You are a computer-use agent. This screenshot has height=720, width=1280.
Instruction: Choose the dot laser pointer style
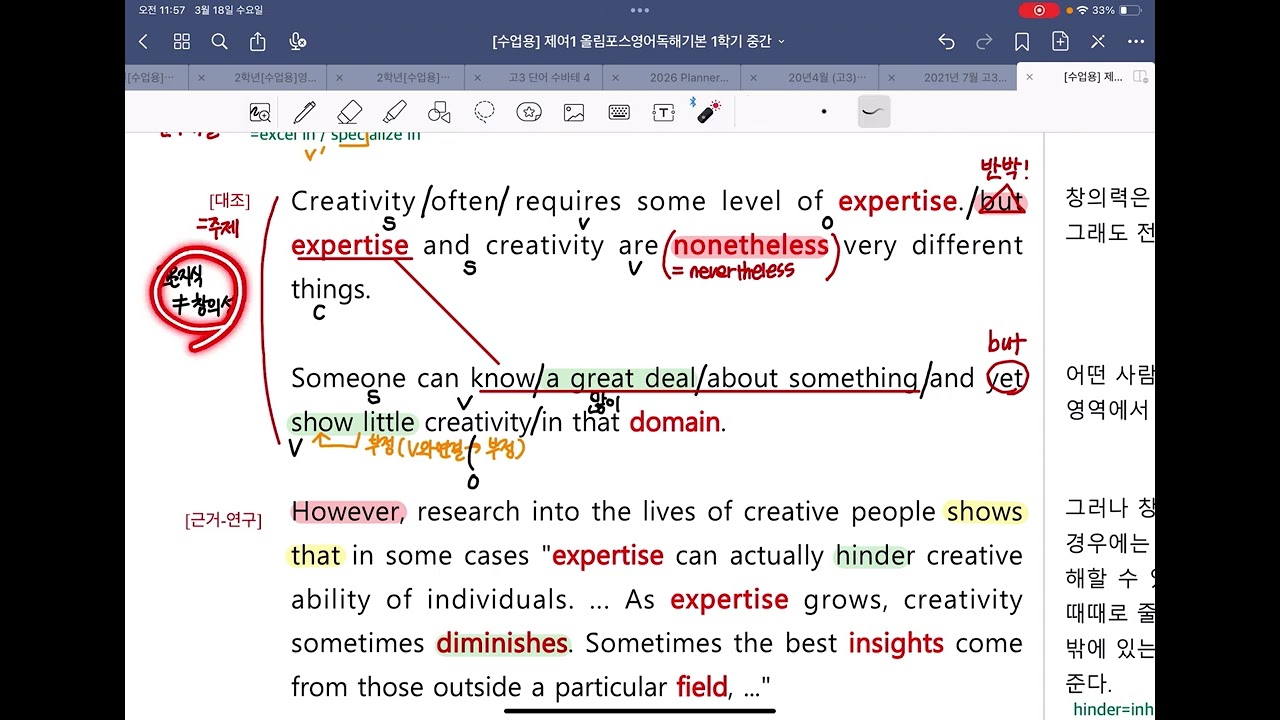824,112
